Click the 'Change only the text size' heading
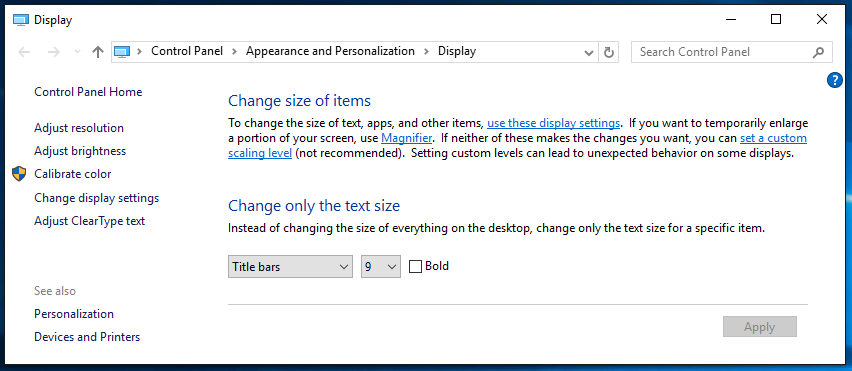 pyautogui.click(x=314, y=205)
